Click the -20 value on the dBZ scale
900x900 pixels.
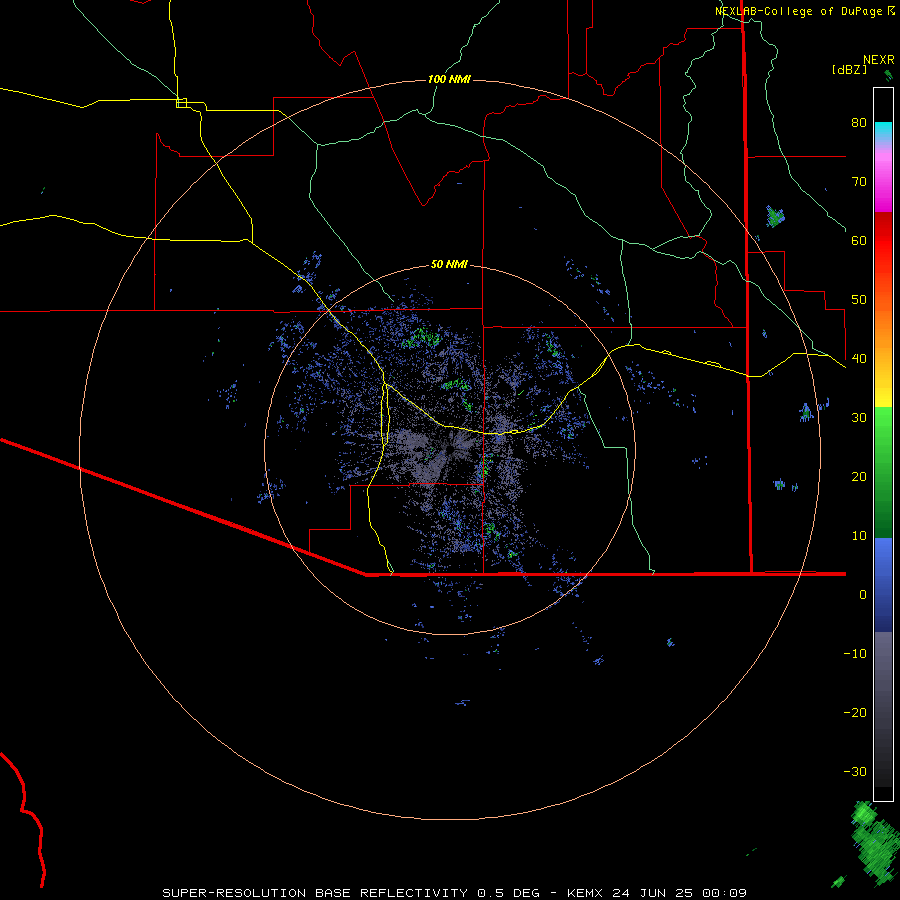(x=855, y=712)
